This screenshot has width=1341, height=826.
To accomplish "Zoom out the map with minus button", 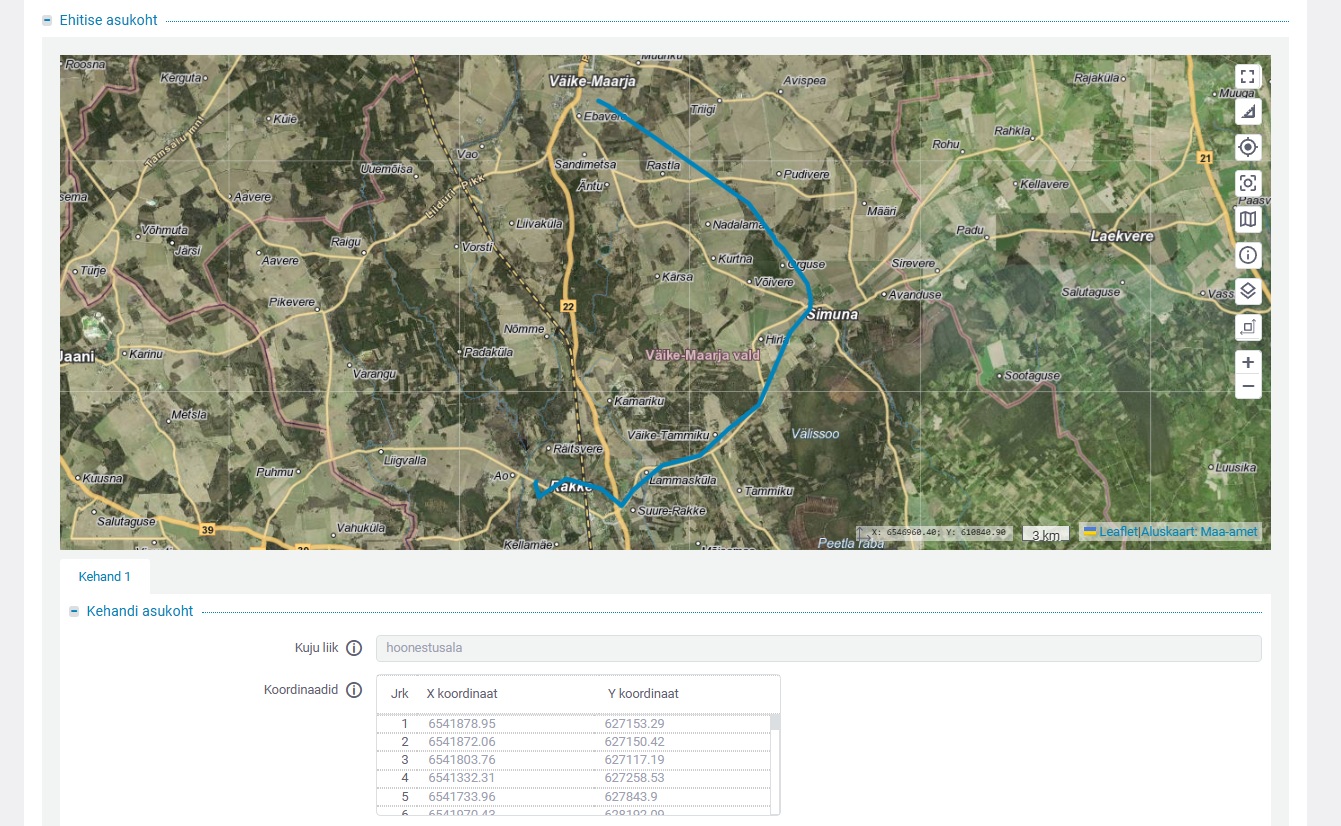I will pyautogui.click(x=1247, y=387).
